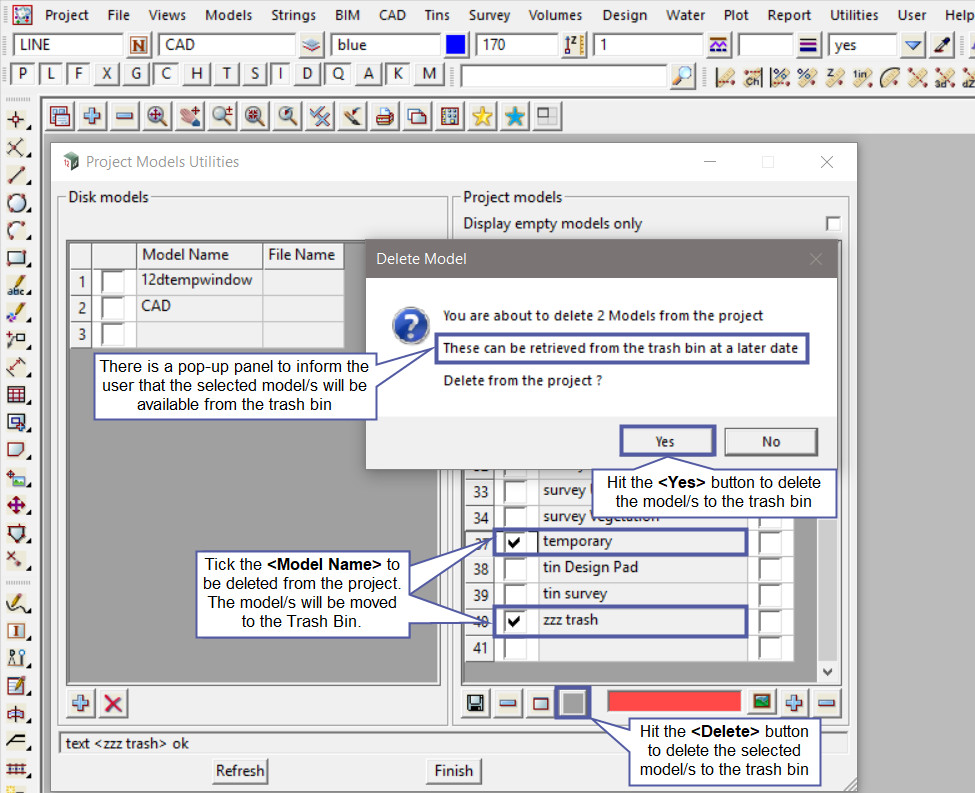Enable 'Display empty models only' checkbox

(x=832, y=224)
